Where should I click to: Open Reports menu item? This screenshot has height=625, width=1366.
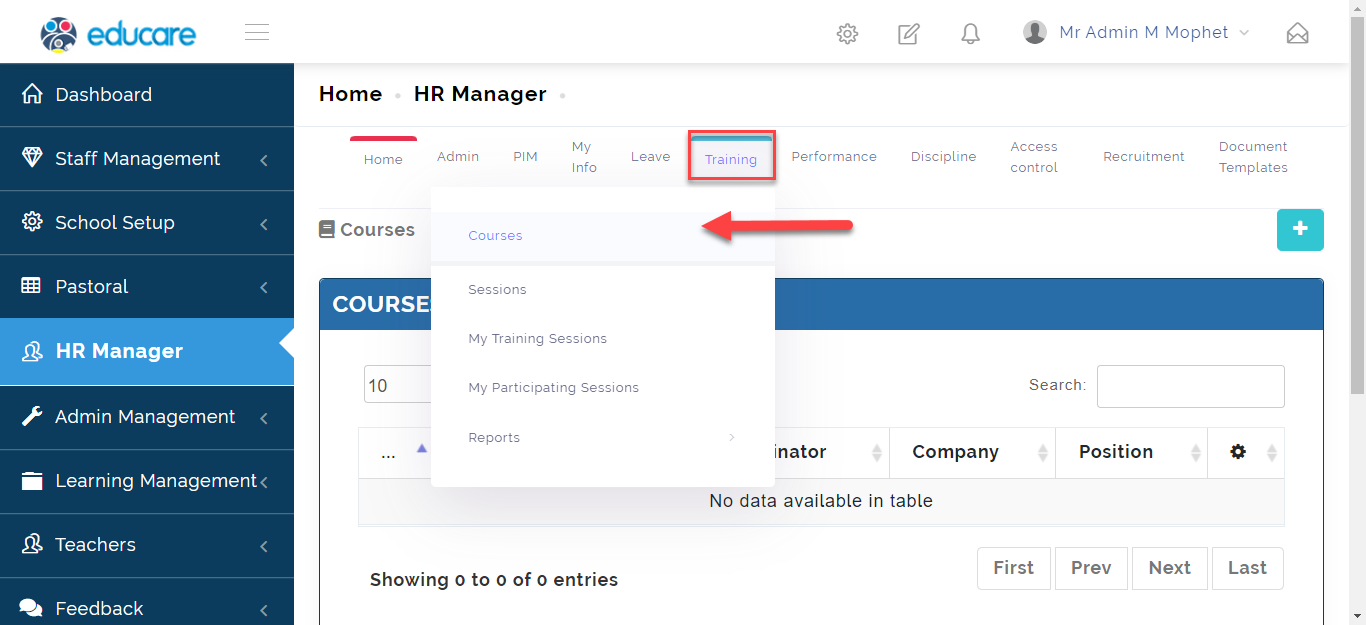tap(602, 438)
